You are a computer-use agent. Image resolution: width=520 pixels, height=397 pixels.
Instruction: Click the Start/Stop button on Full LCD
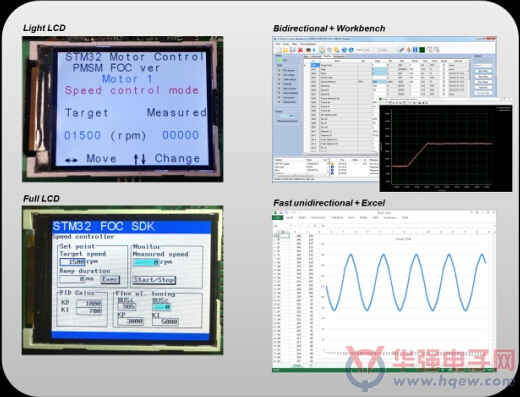coord(154,280)
